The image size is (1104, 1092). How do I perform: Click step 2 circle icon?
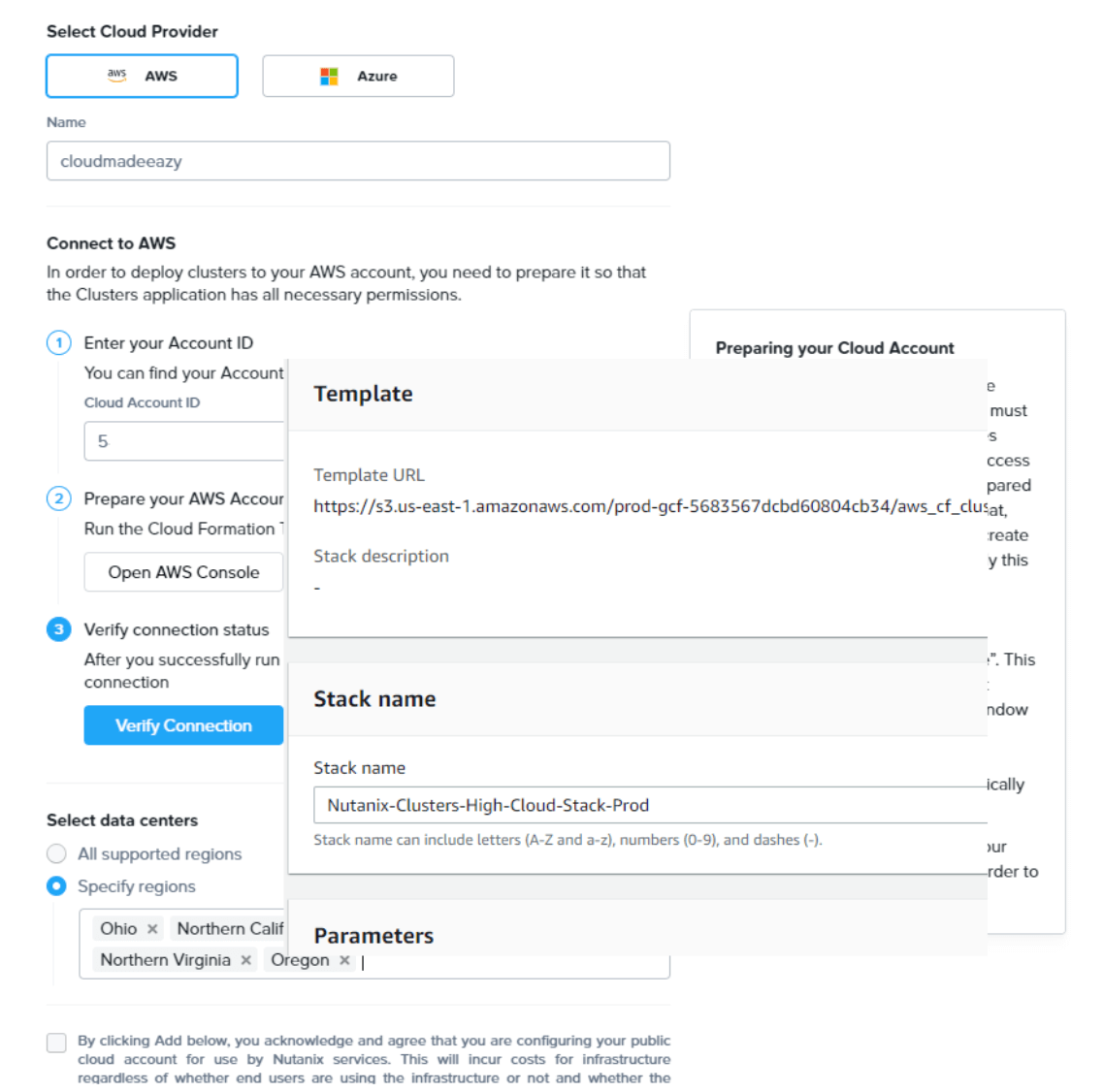click(x=59, y=498)
